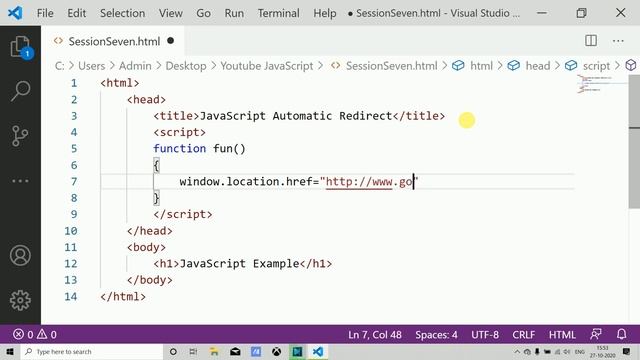Open the More Actions ellipsis in the editor title bar
The height and width of the screenshot is (360, 640).
click(x=618, y=41)
